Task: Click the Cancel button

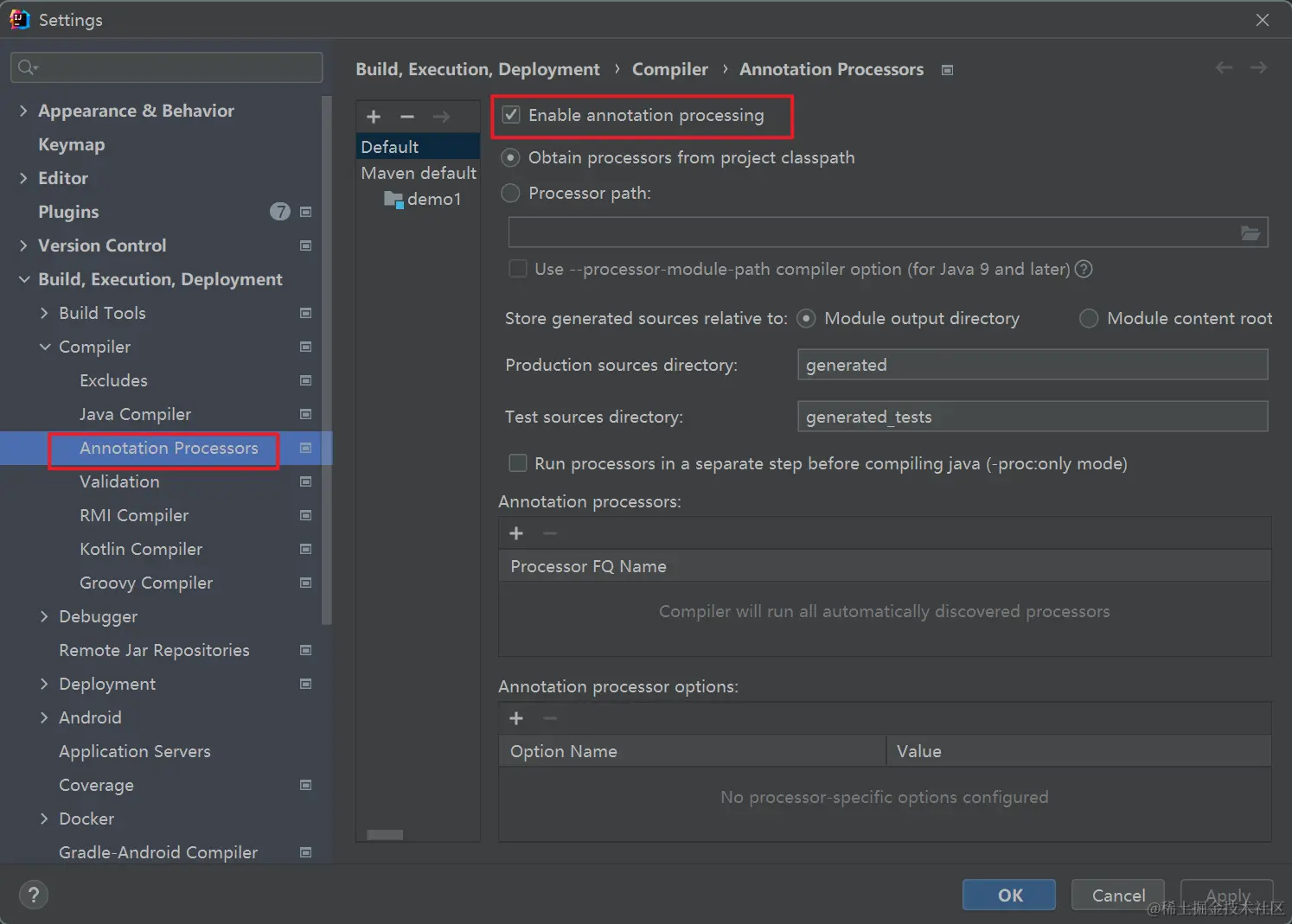Action: point(1118,895)
